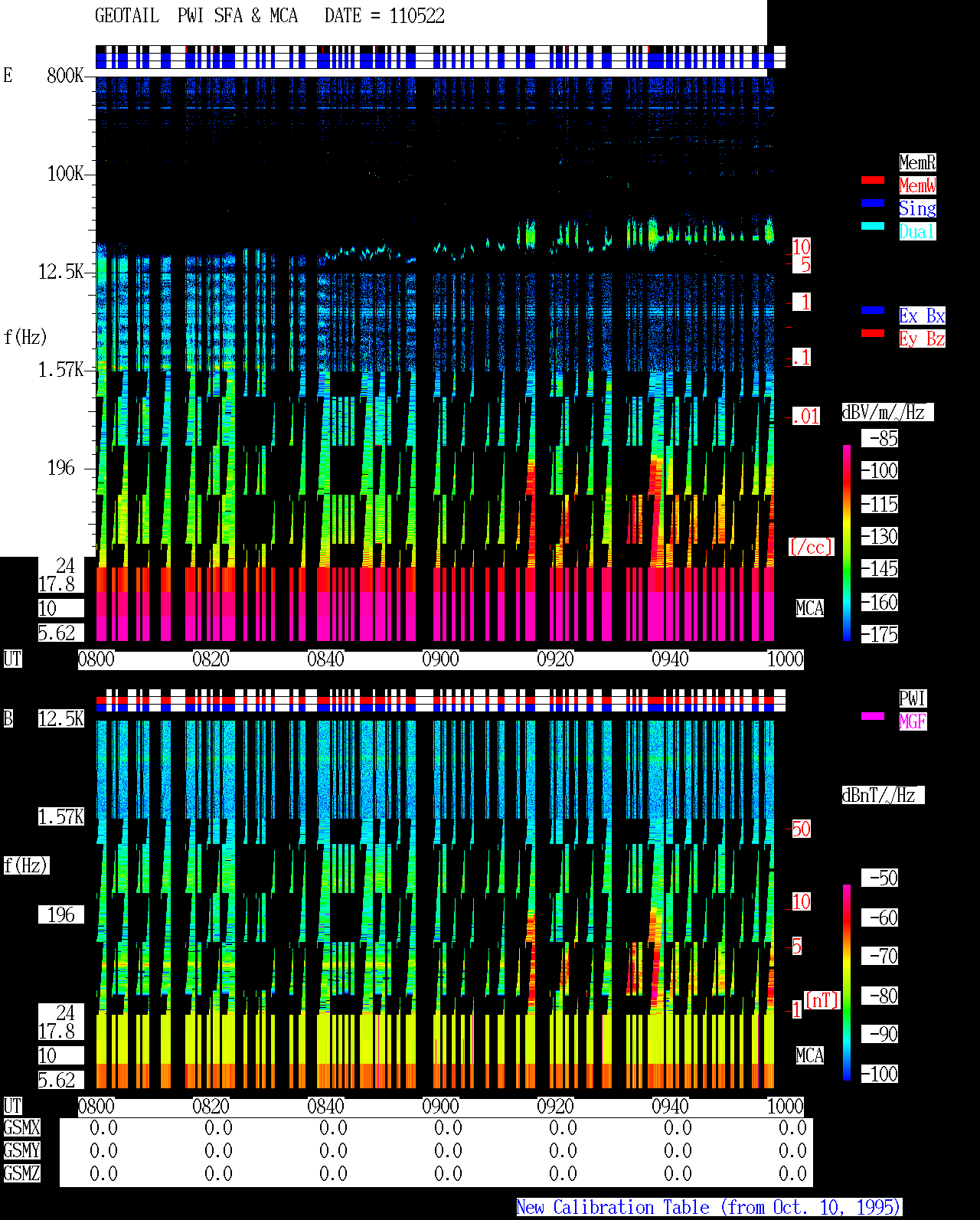Click the dBnT/√Hz unit label

(x=883, y=795)
